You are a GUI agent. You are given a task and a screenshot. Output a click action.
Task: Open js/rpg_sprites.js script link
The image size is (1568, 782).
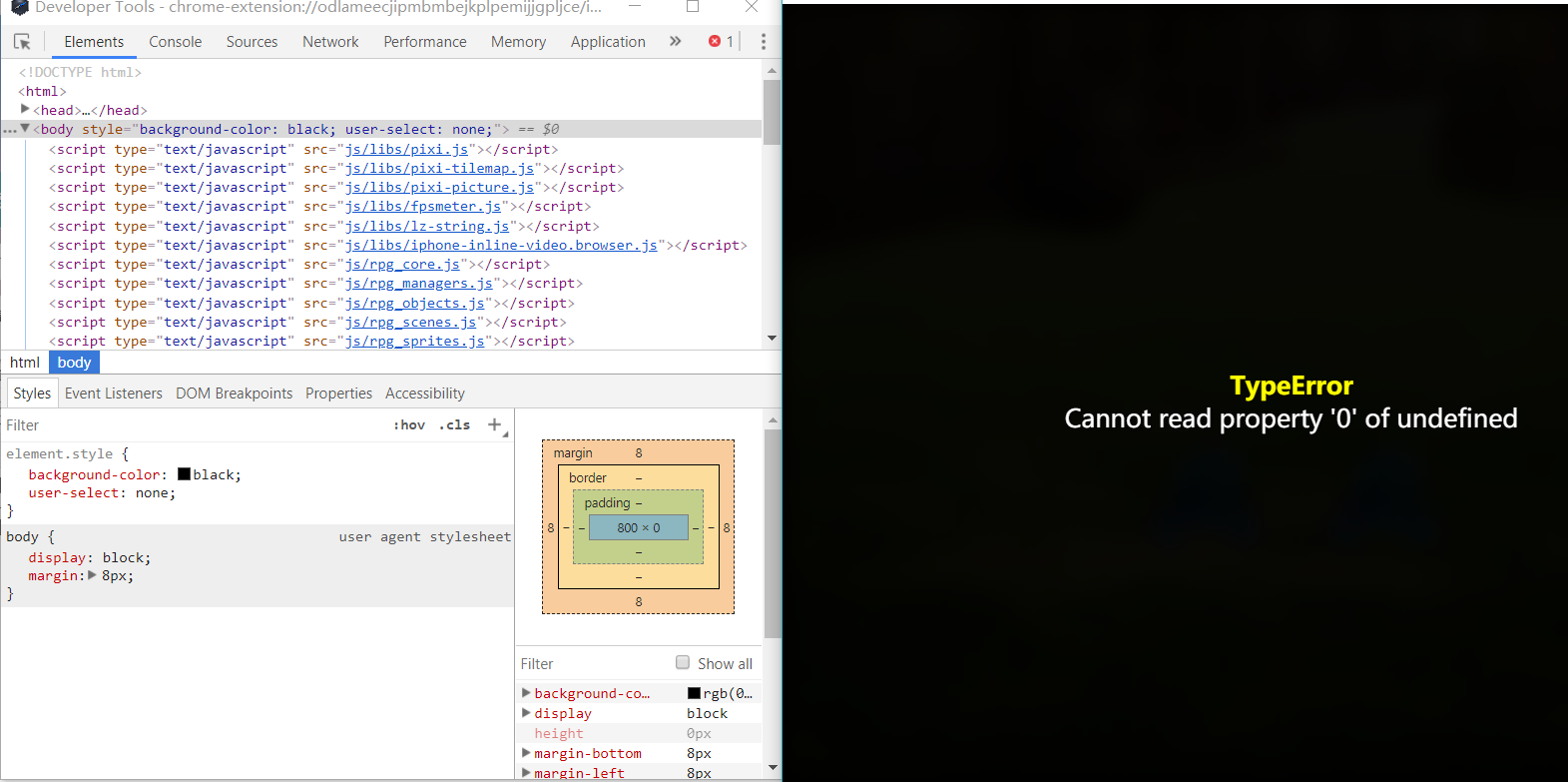[415, 341]
